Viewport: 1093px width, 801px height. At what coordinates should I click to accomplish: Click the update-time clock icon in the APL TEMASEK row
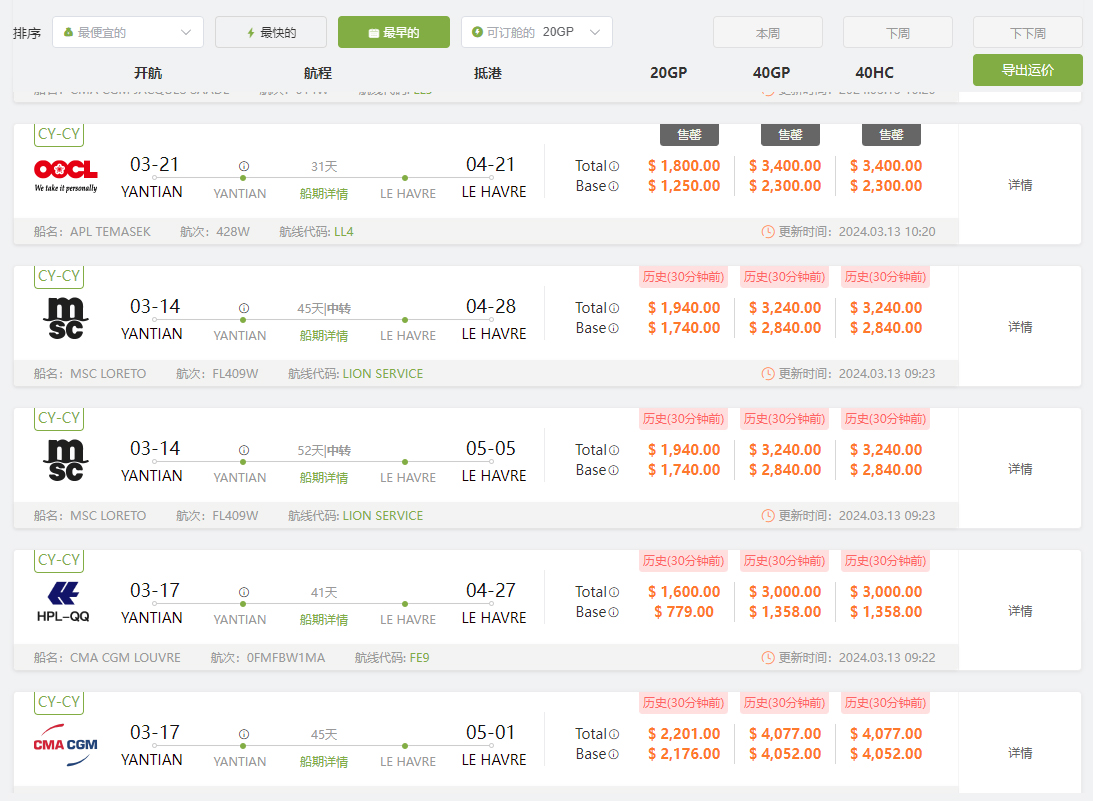click(768, 232)
